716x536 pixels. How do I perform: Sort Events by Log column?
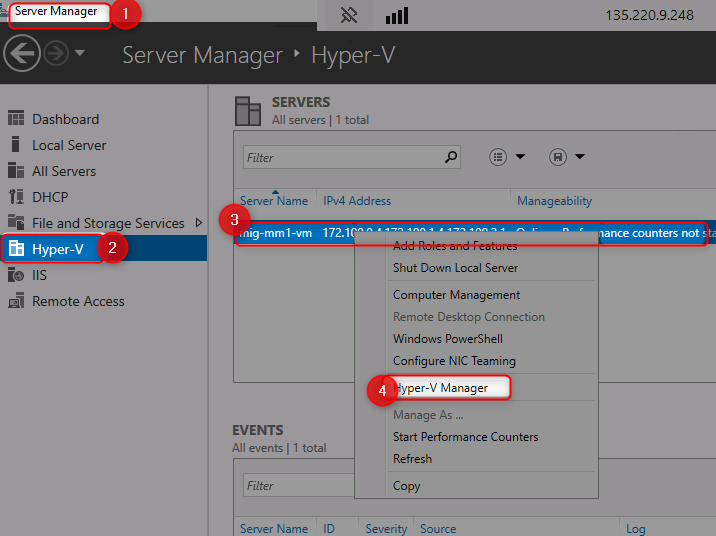tap(635, 529)
